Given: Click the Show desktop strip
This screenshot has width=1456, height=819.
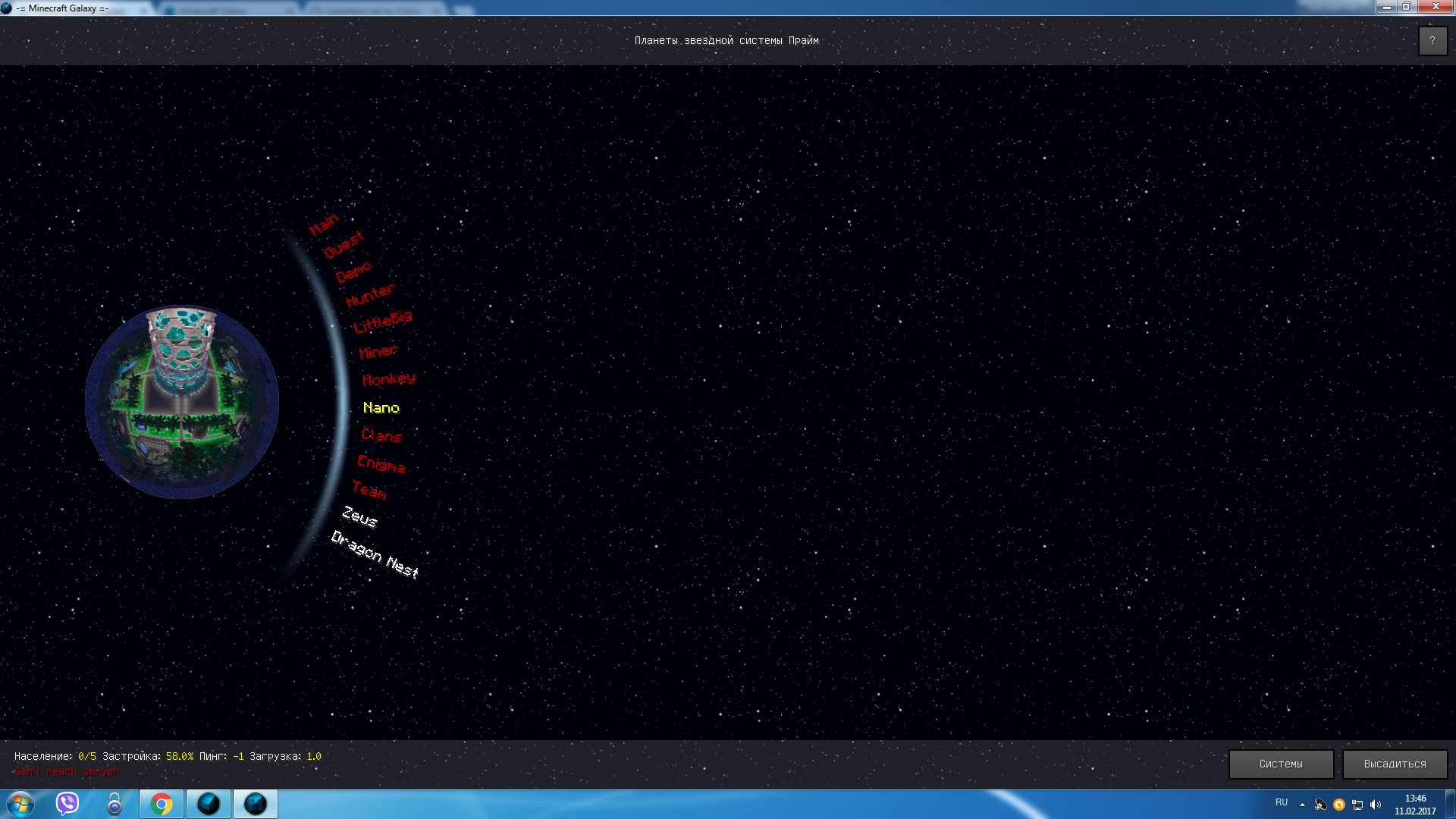Looking at the screenshot, I should (1451, 804).
